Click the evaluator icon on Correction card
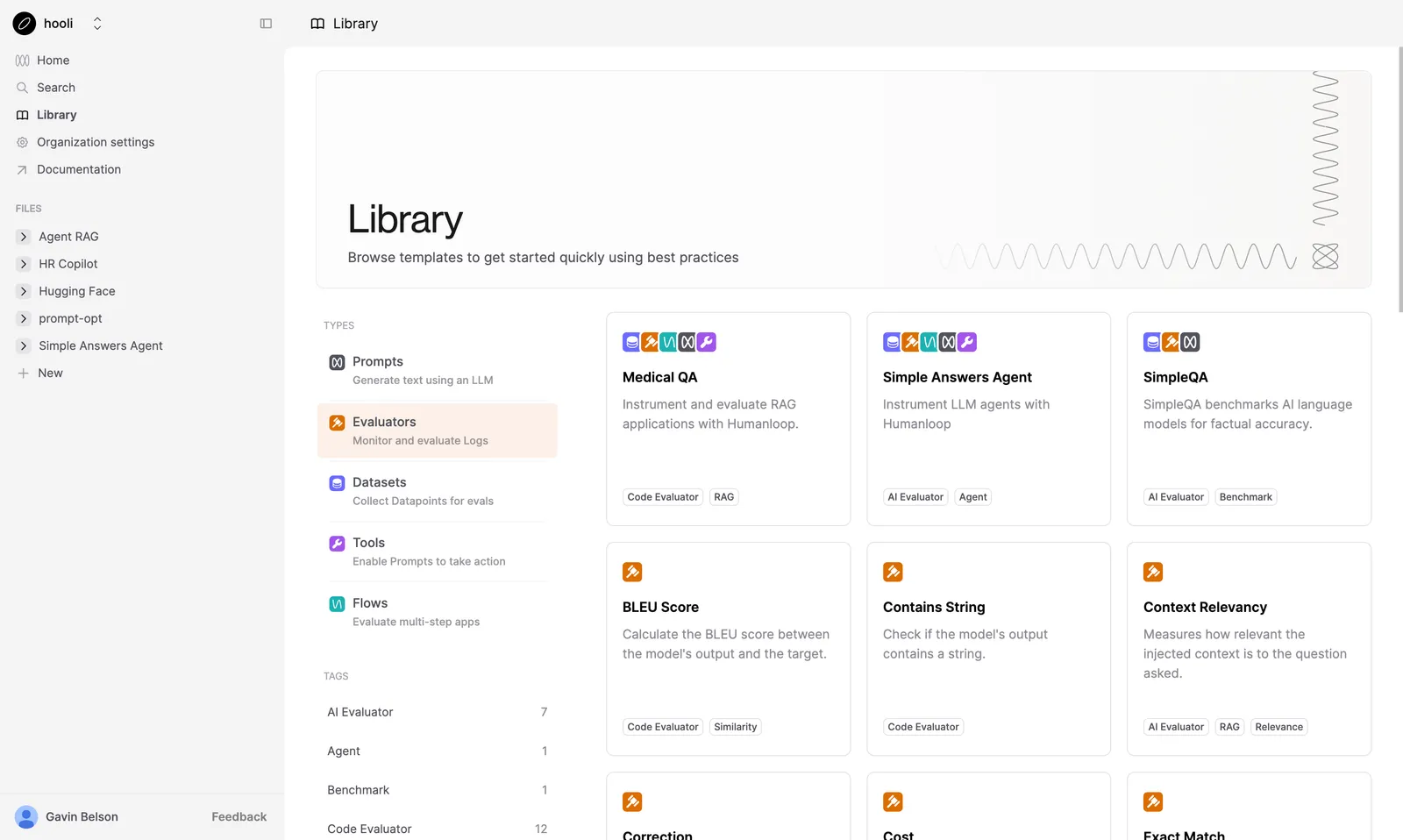 [x=632, y=802]
